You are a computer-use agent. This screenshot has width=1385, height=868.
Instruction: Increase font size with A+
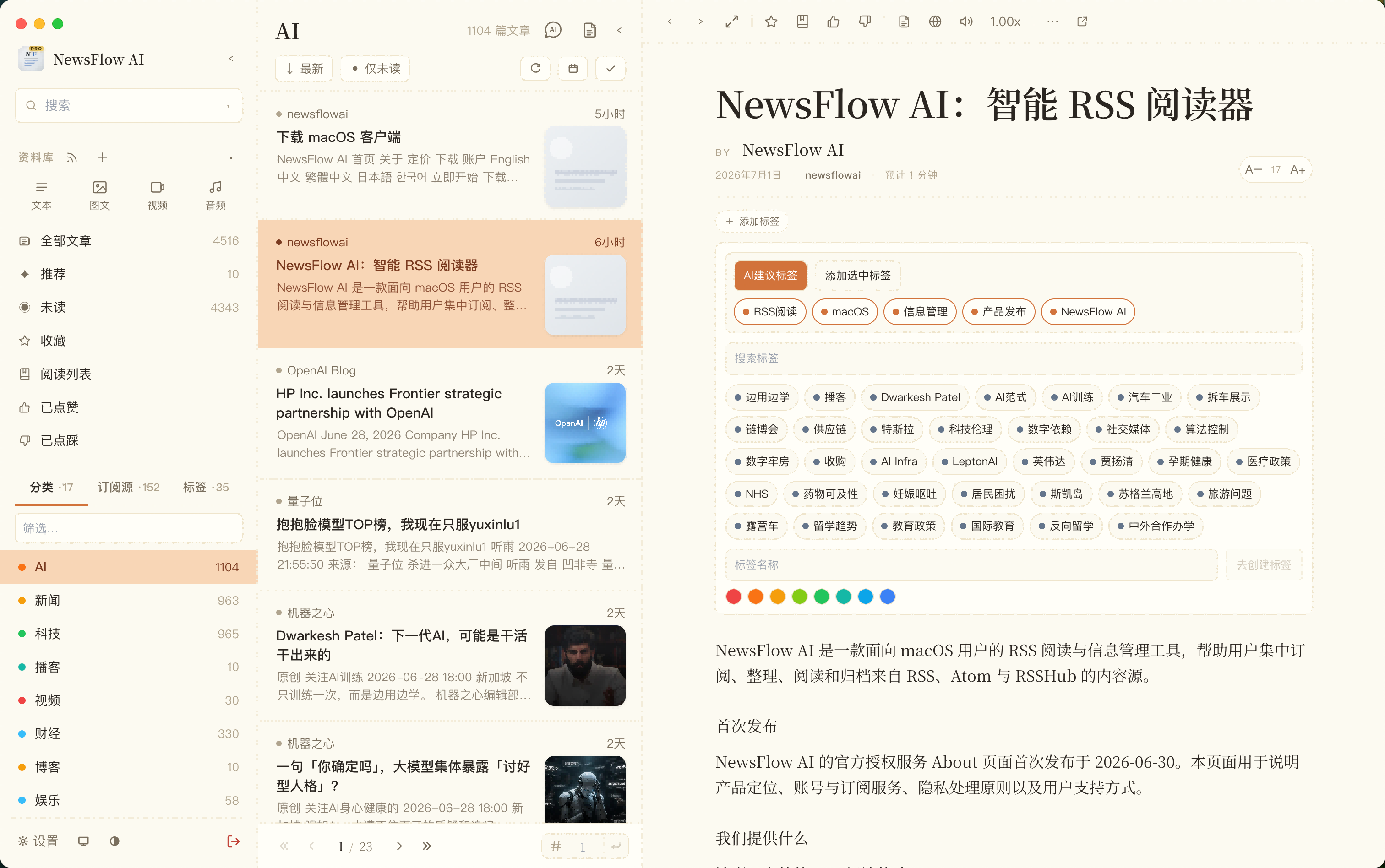click(x=1298, y=169)
